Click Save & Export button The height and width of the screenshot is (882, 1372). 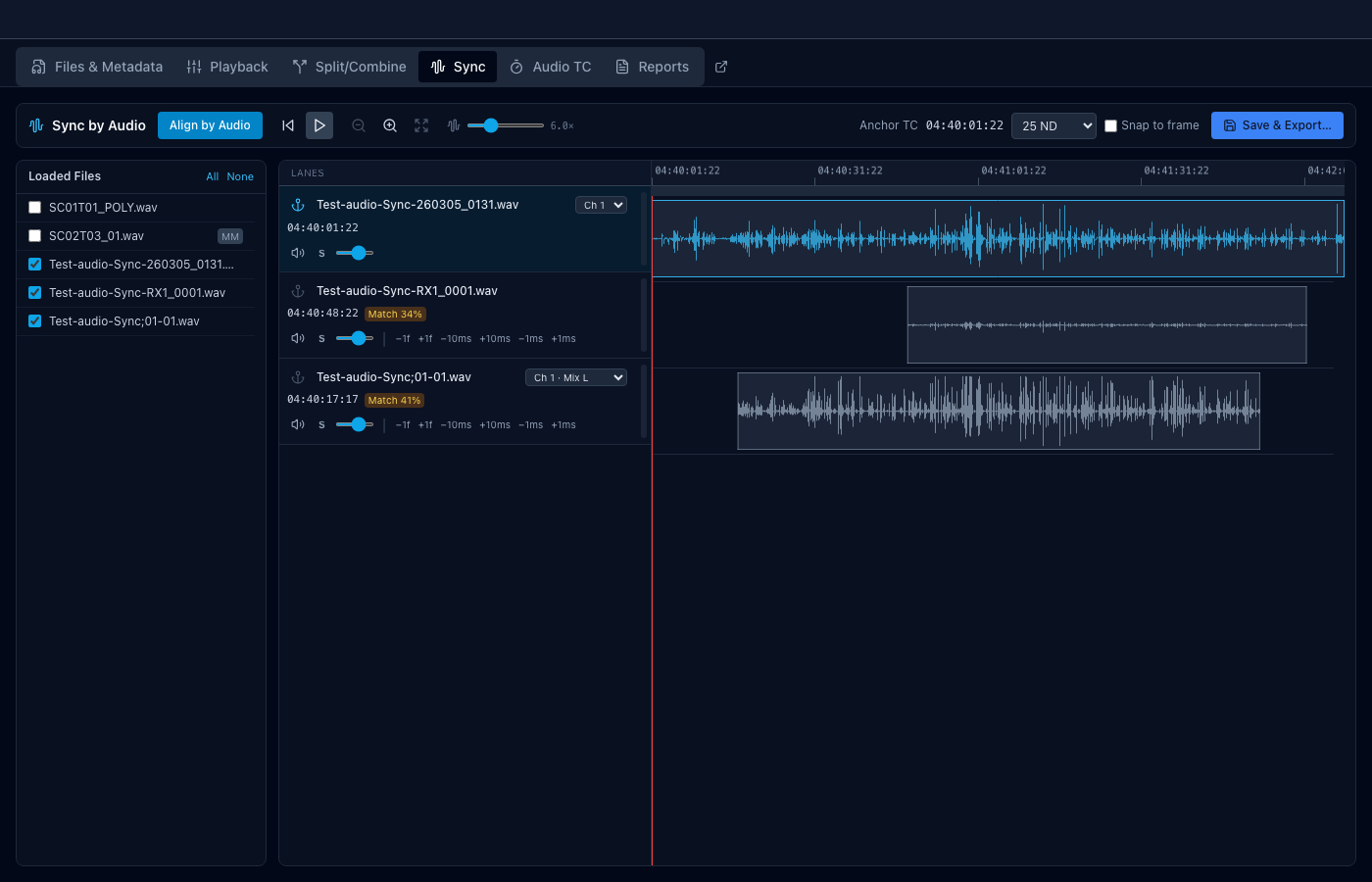click(x=1277, y=125)
